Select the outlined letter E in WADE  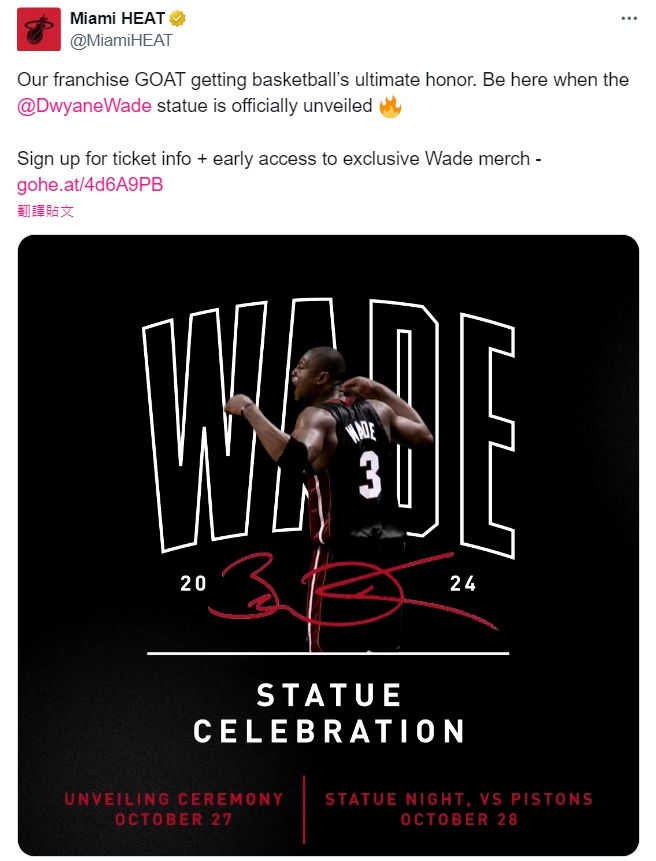487,435
